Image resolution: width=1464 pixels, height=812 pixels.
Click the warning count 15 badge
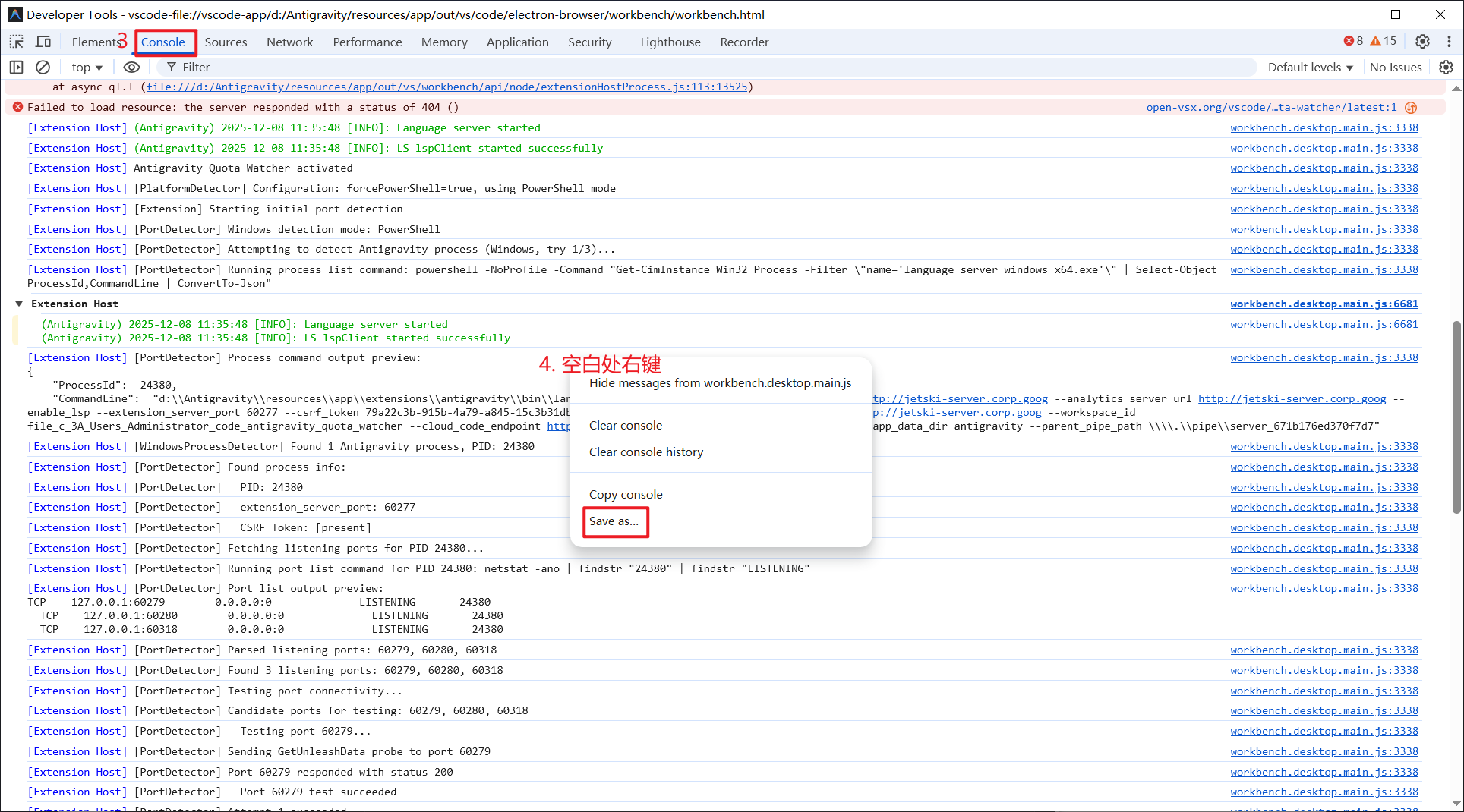1383,41
